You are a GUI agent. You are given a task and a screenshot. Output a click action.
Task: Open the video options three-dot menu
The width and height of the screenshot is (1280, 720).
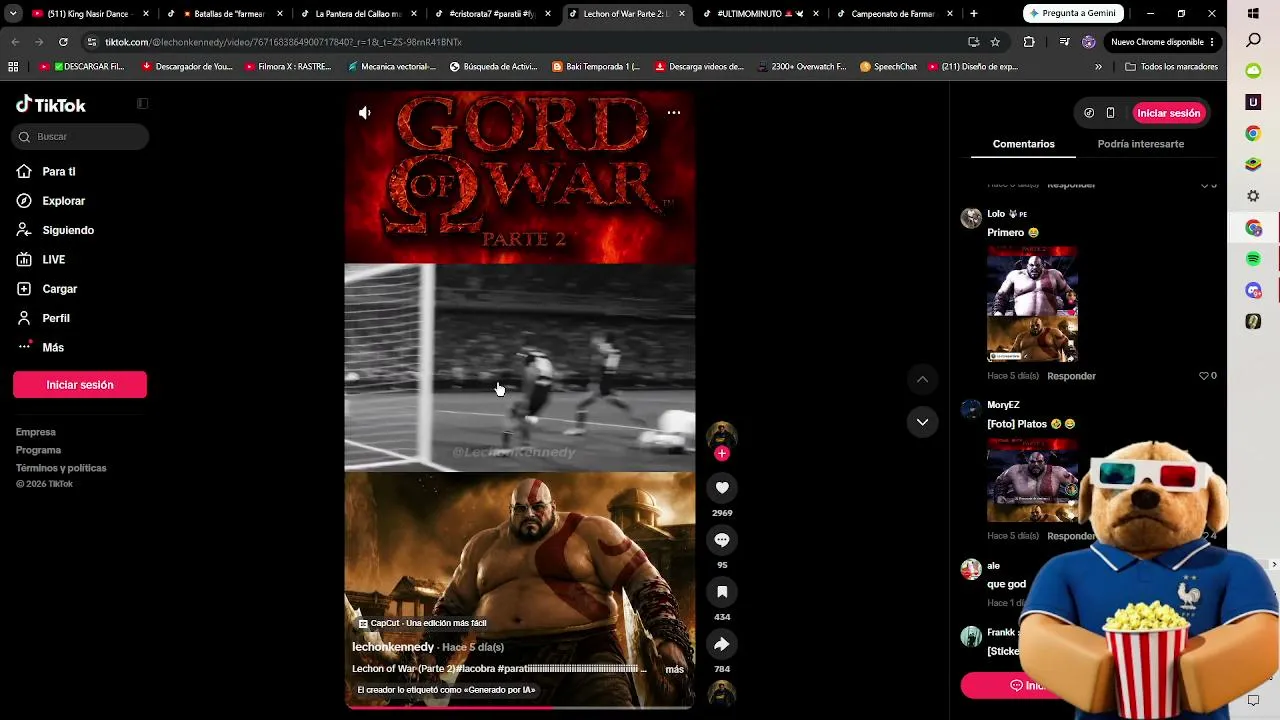[x=674, y=113]
